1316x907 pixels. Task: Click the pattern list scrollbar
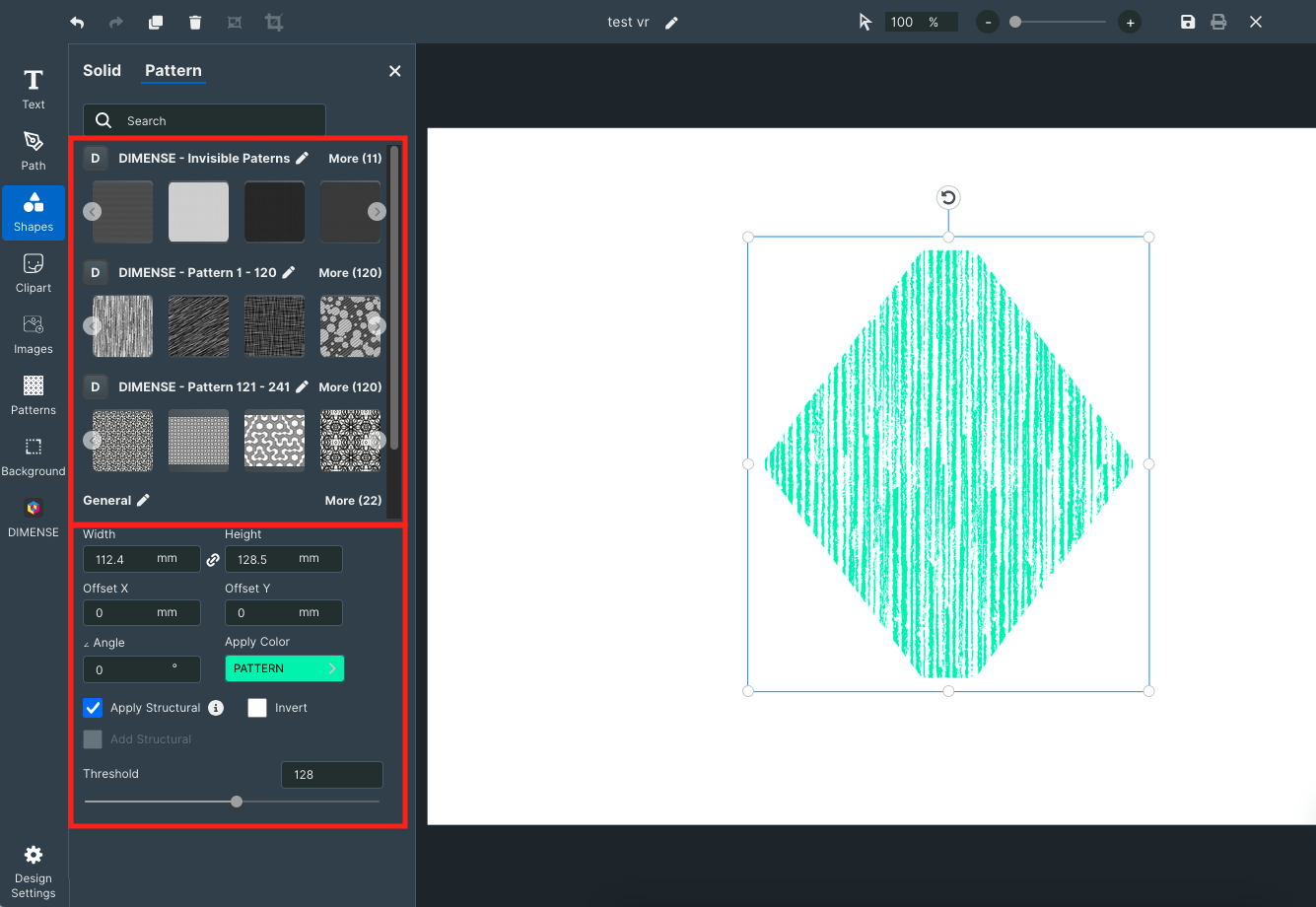pyautogui.click(x=394, y=298)
